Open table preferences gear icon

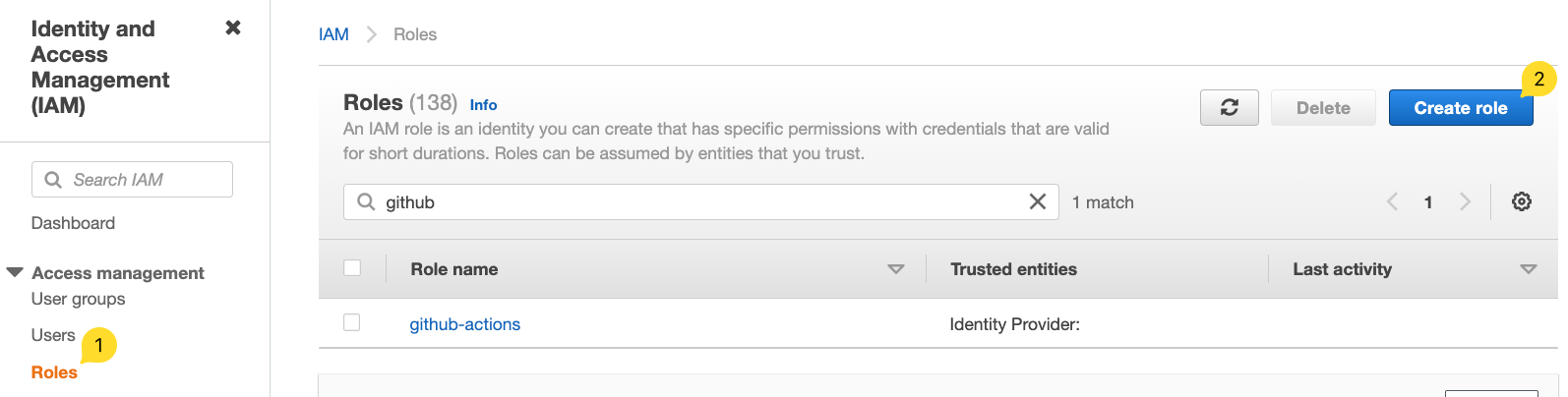pyautogui.click(x=1521, y=201)
